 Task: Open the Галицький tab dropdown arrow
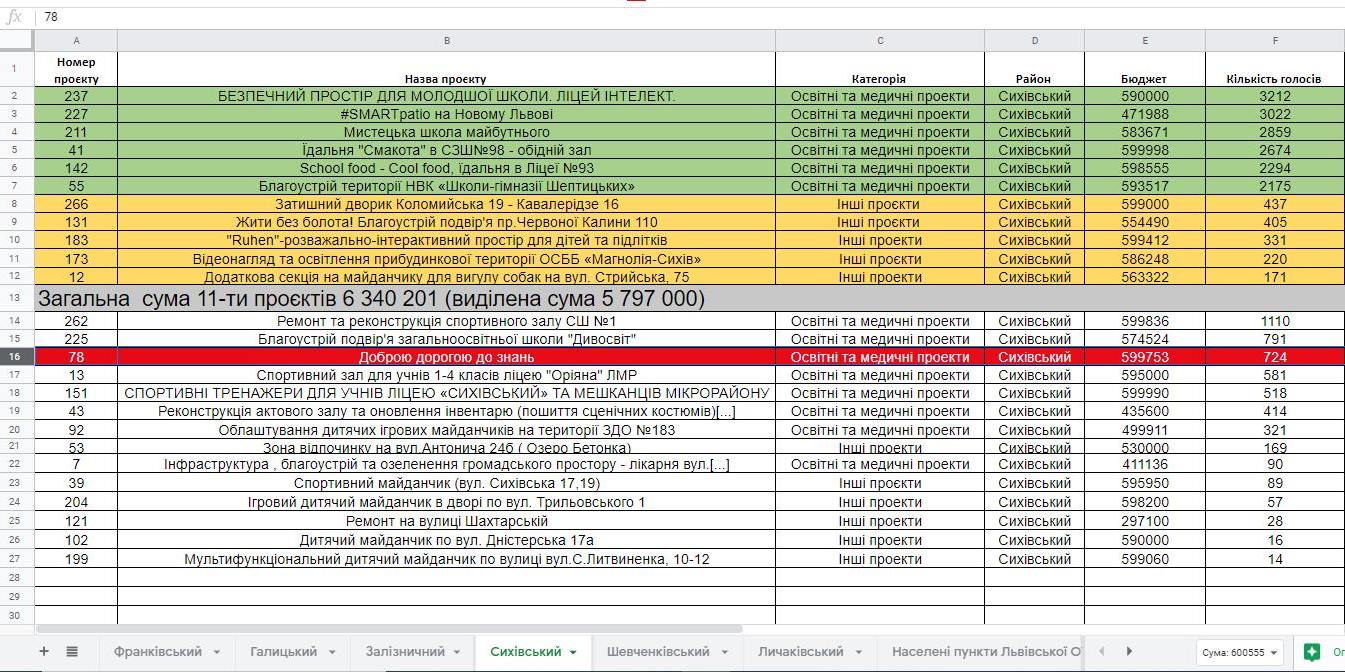coord(331,652)
